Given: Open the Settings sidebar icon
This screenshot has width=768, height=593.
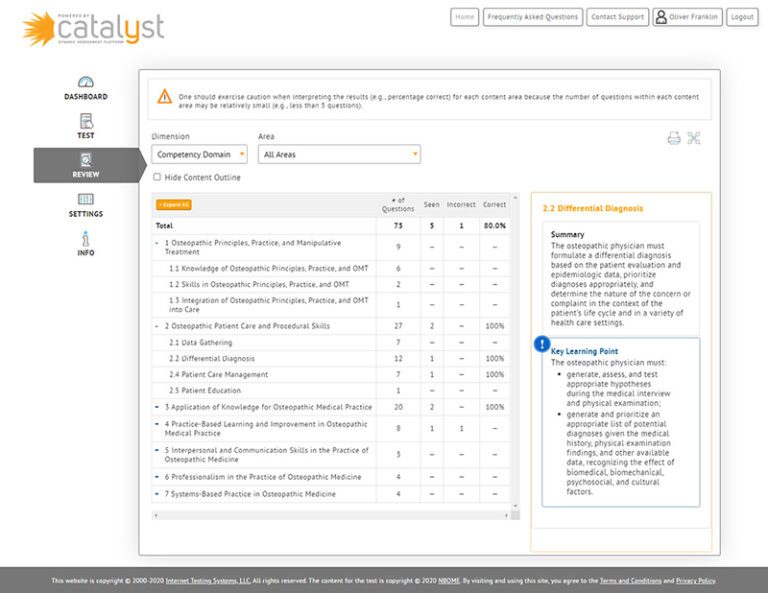Looking at the screenshot, I should pyautogui.click(x=86, y=205).
